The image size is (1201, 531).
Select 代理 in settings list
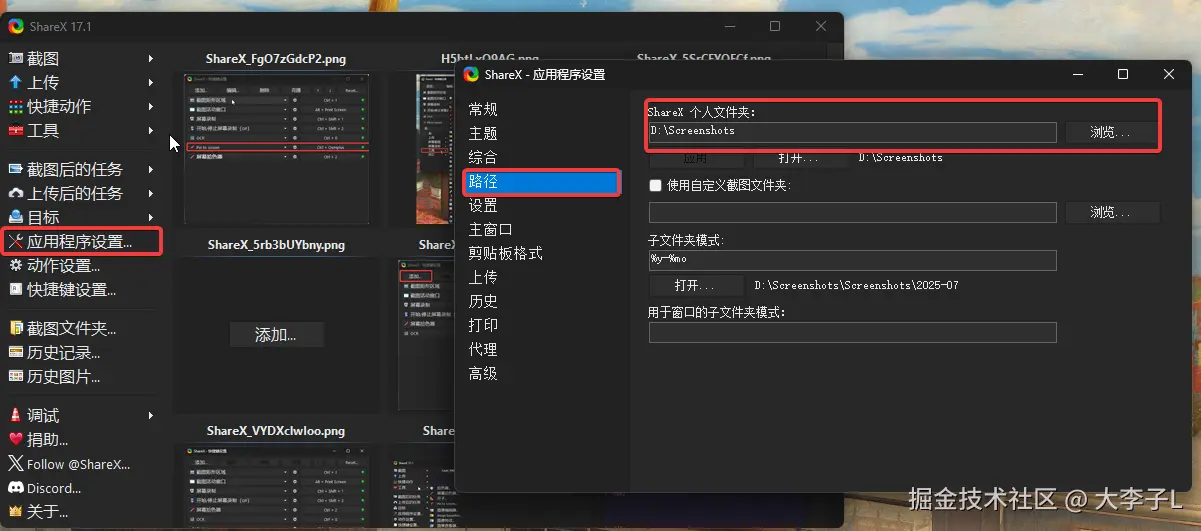tap(483, 349)
